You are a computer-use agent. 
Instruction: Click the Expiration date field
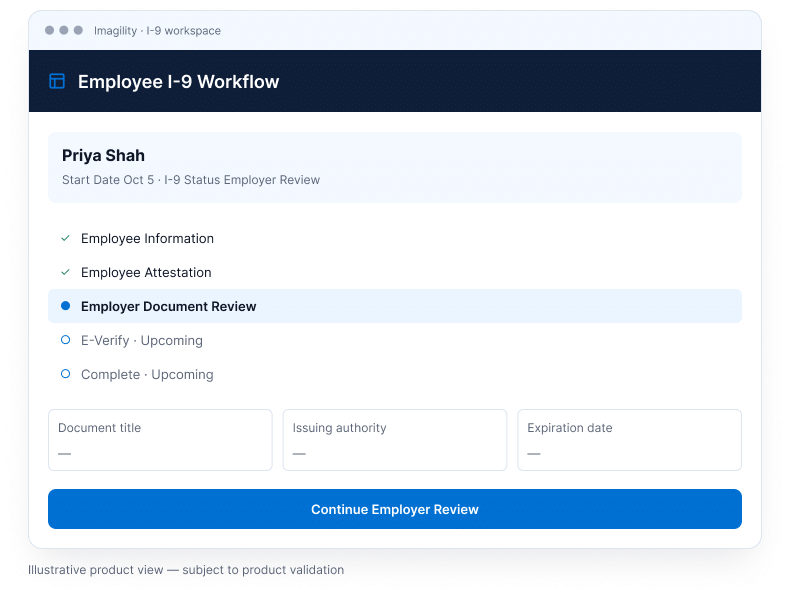pyautogui.click(x=629, y=440)
